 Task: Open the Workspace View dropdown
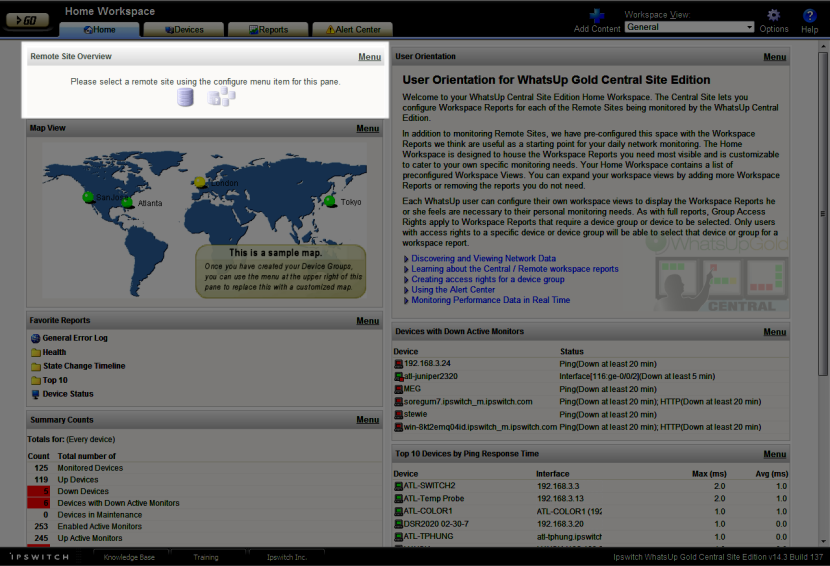tap(689, 27)
